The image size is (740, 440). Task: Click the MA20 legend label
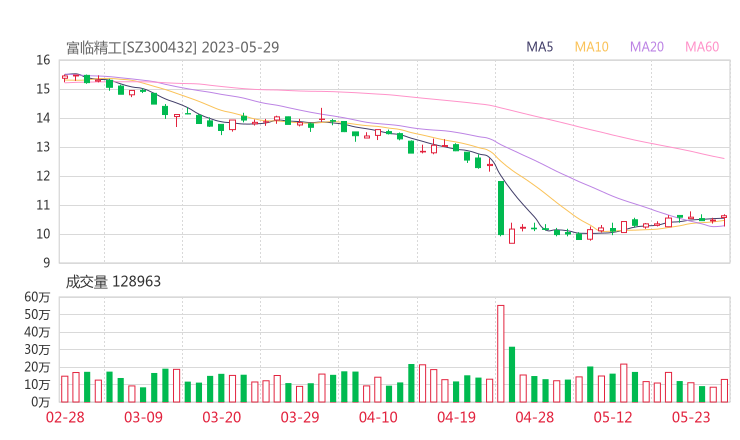pyautogui.click(x=647, y=47)
